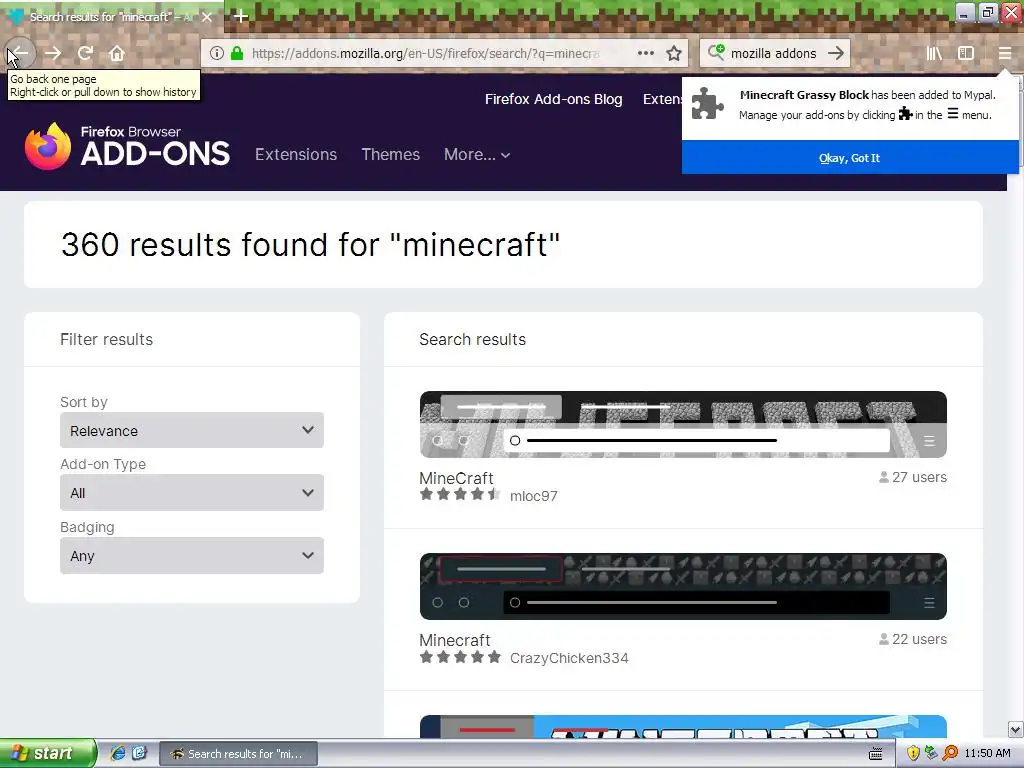Image resolution: width=1024 pixels, height=768 pixels.
Task: Dismiss notification with Okay, Got It
Action: (x=849, y=158)
